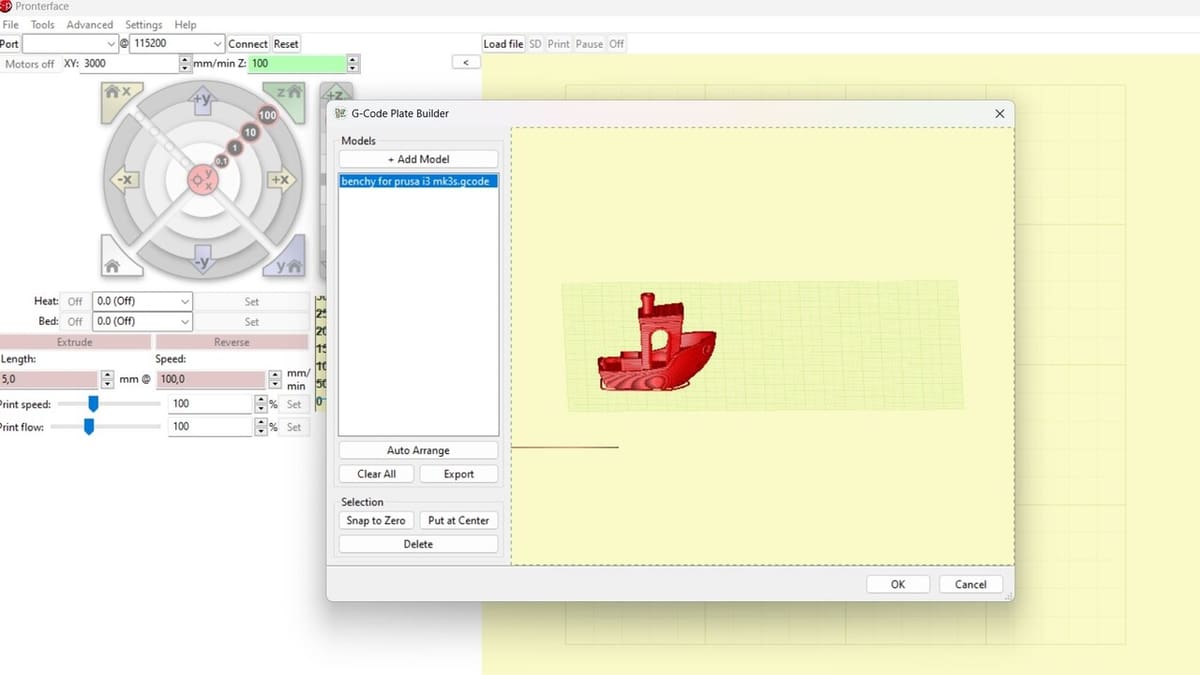Click the Connect button
The image size is (1200, 675).
point(248,44)
